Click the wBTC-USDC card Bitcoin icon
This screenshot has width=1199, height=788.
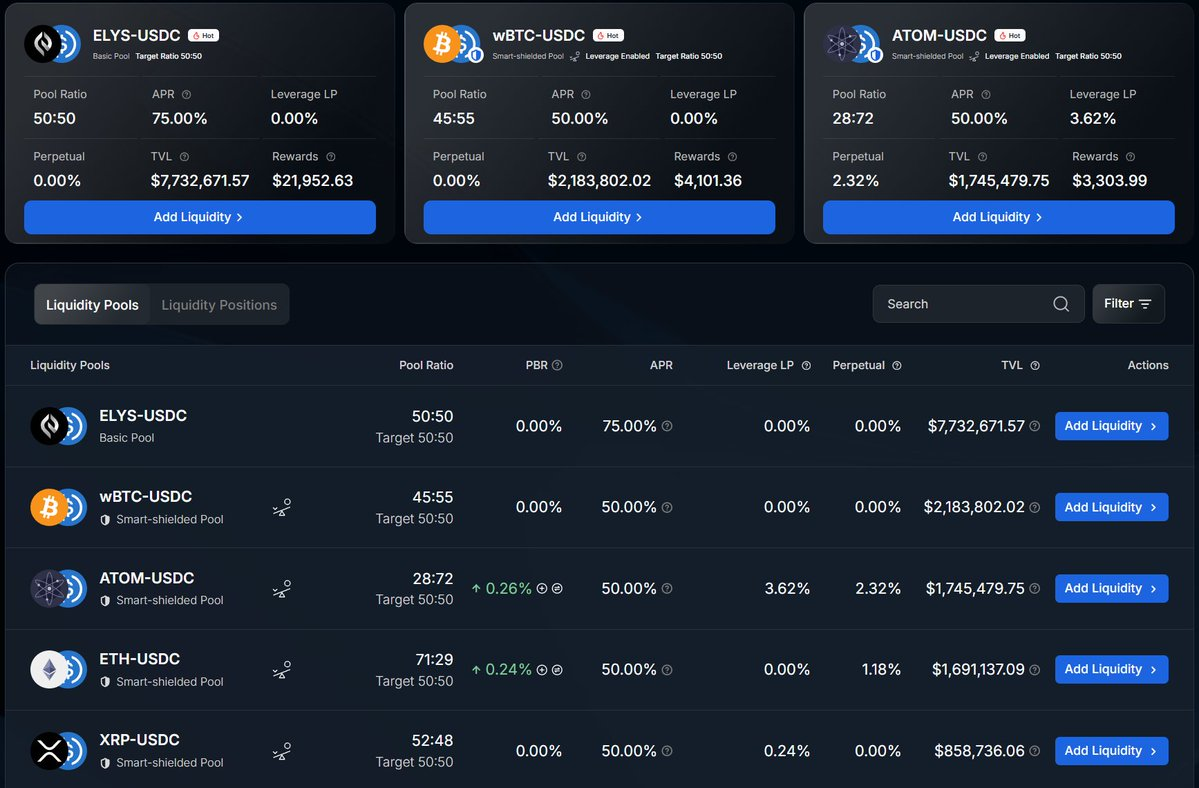[x=442, y=44]
